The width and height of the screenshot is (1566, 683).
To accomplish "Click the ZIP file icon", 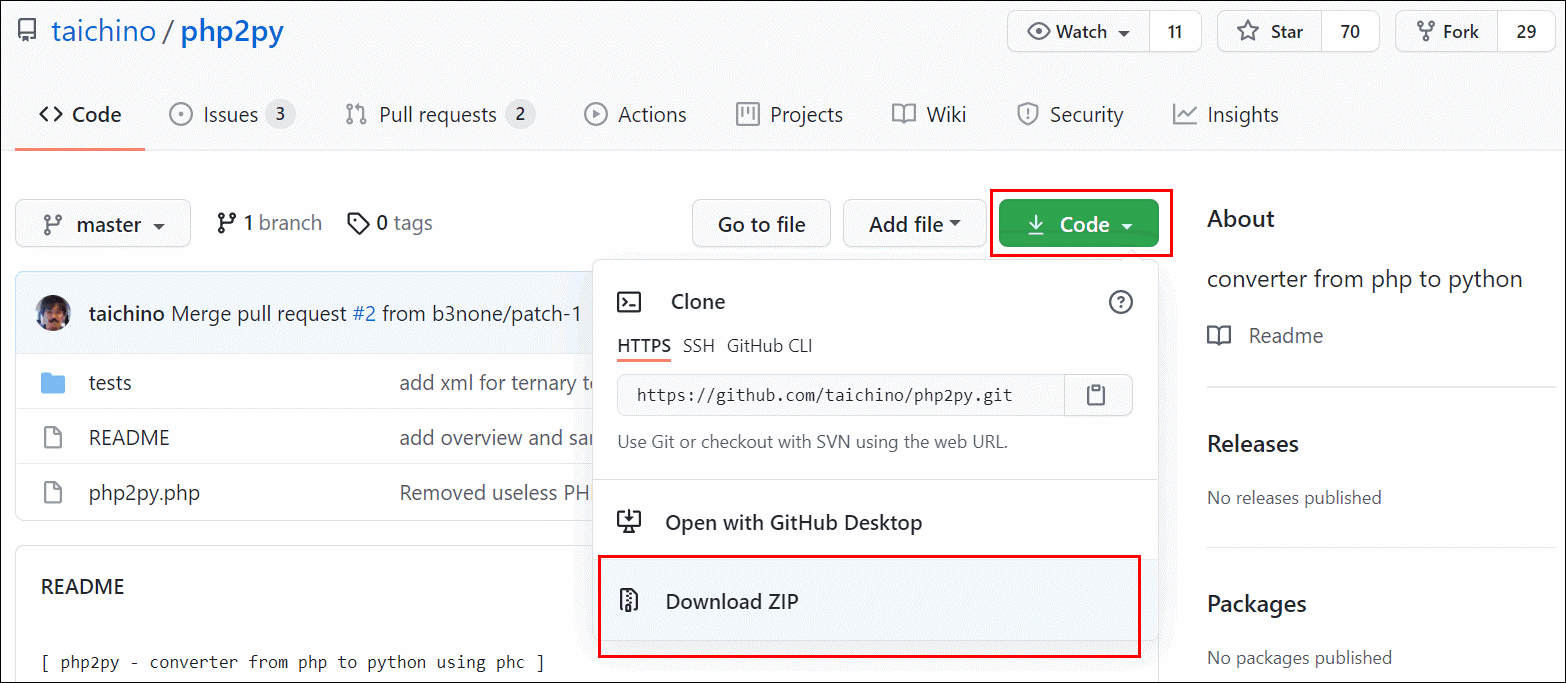I will [629, 601].
